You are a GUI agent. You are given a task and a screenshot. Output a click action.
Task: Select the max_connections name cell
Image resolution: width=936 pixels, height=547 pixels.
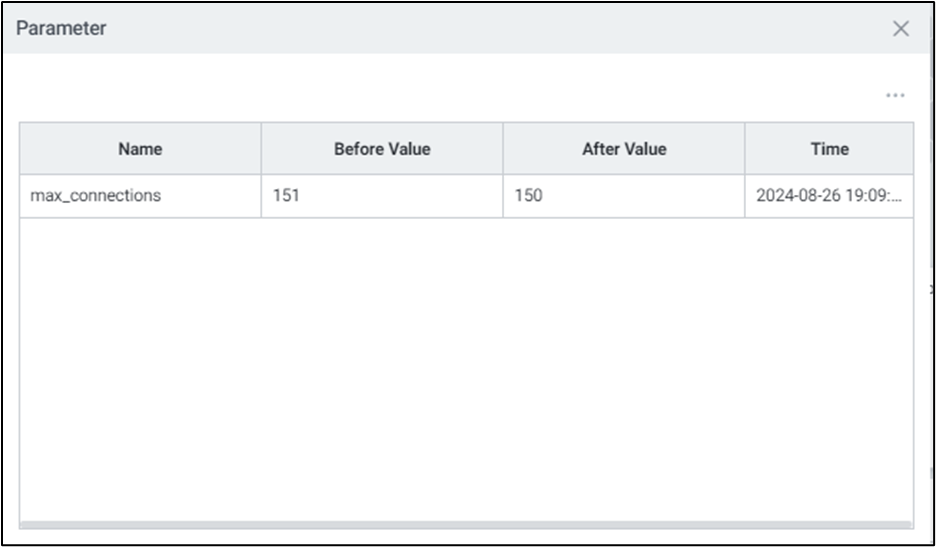tap(96, 196)
